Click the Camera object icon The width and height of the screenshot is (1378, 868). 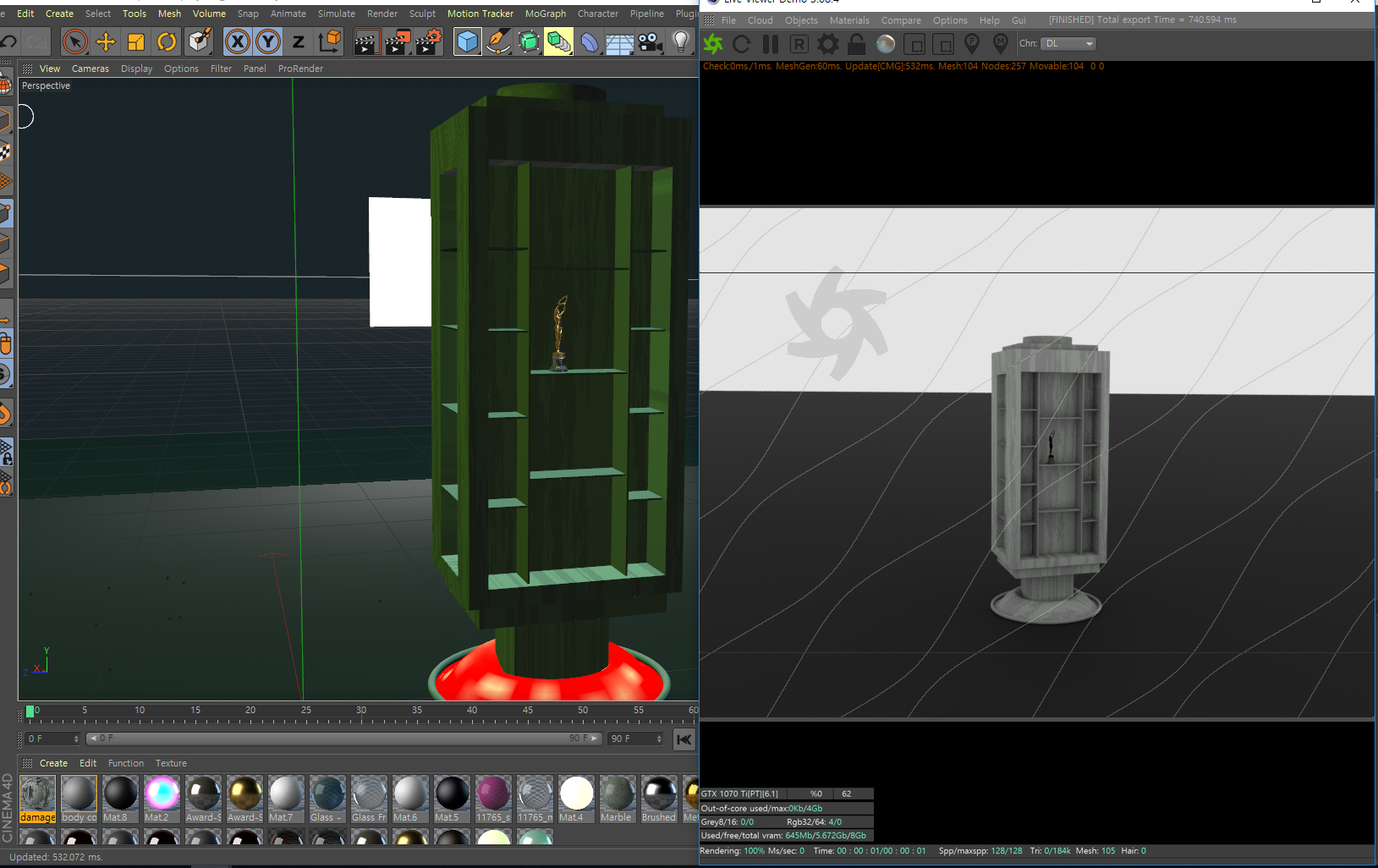651,41
